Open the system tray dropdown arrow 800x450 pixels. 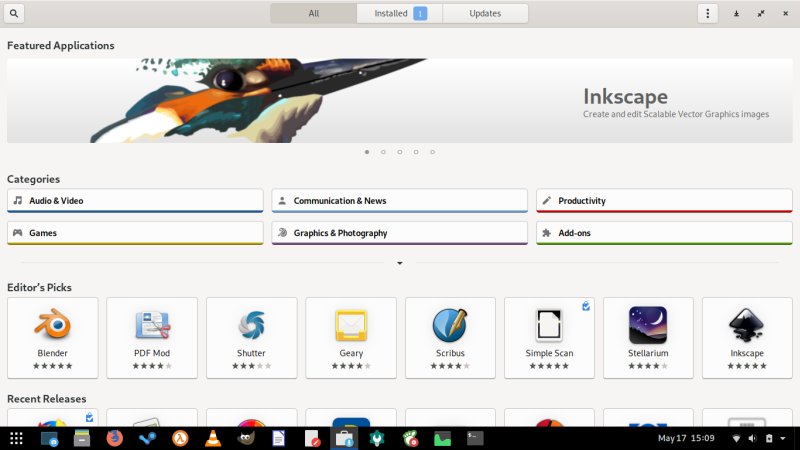(783, 438)
